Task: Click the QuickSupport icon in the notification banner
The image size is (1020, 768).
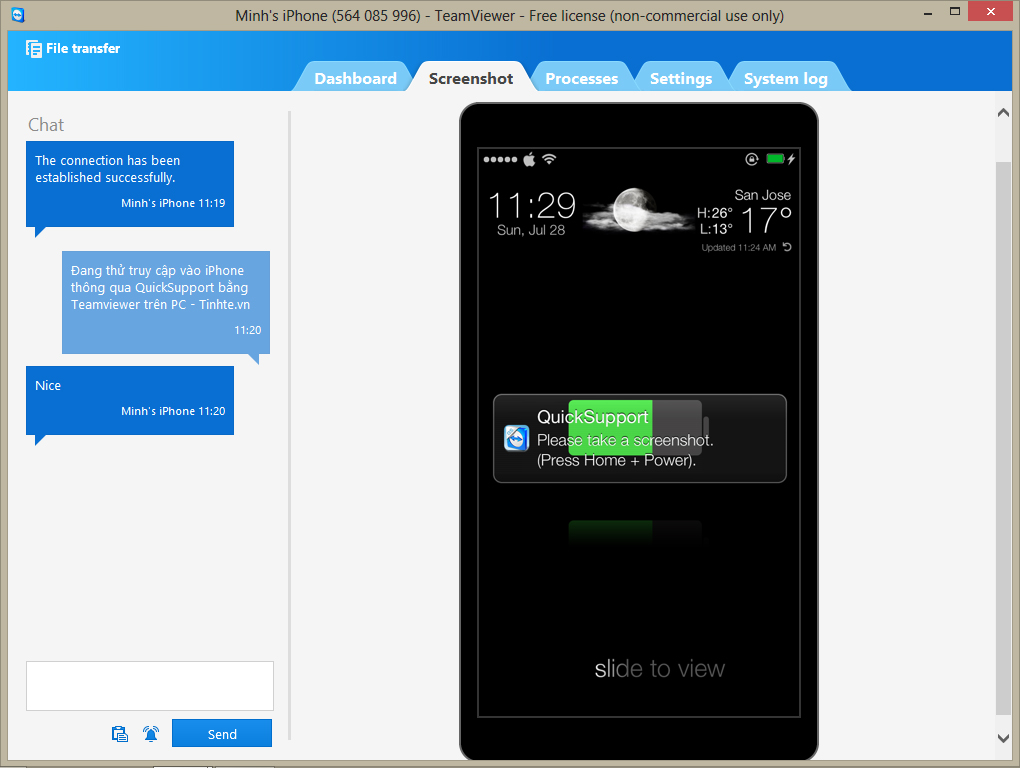Action: [516, 438]
